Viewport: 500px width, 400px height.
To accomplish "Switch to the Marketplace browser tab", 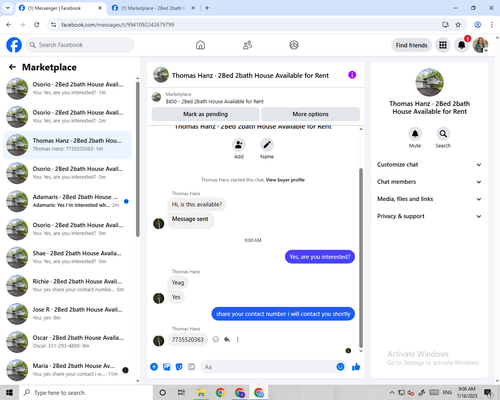I will (153, 8).
